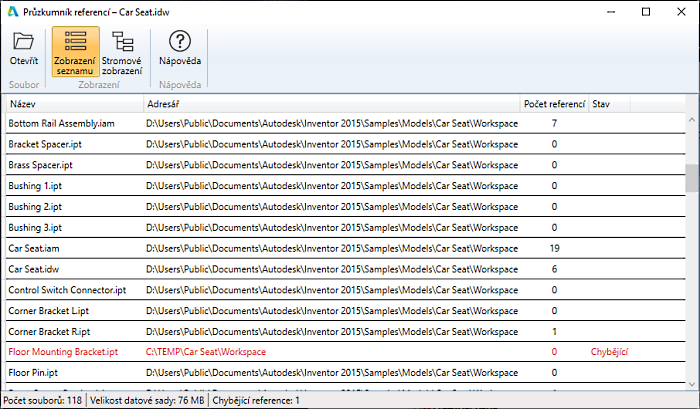Select Bushing 3.ipt row
The width and height of the screenshot is (700, 409).
point(346,227)
